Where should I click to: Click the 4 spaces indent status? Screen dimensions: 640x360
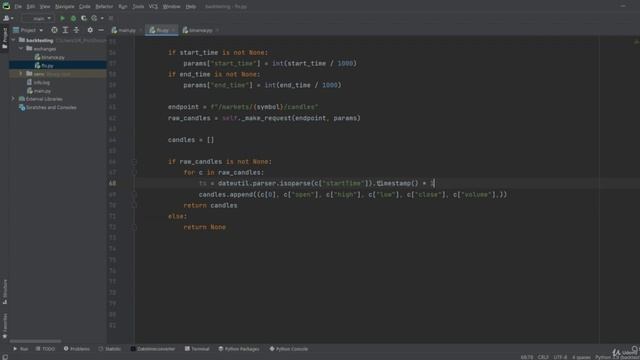(581, 357)
